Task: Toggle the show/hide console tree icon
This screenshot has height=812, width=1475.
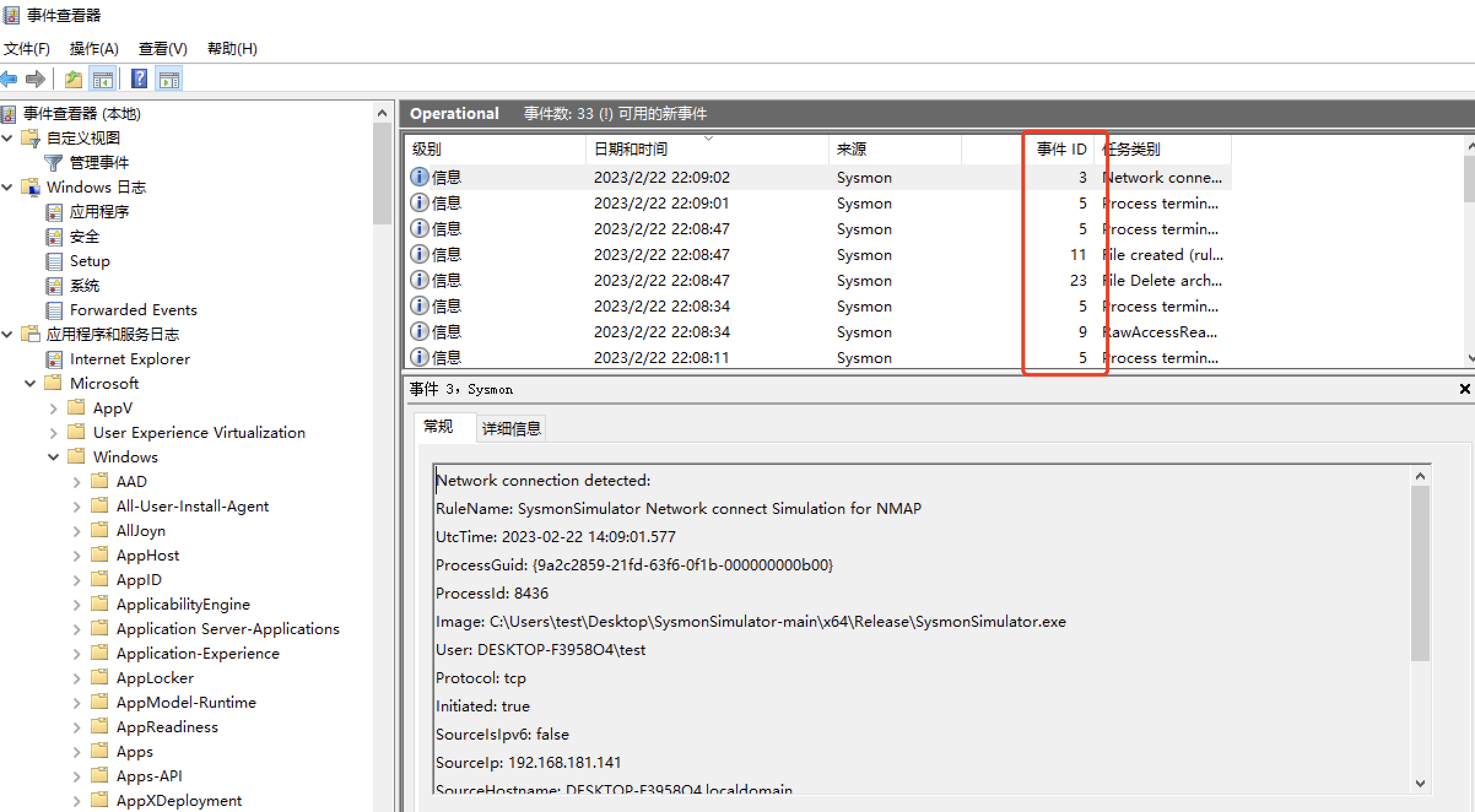Action: [x=102, y=79]
